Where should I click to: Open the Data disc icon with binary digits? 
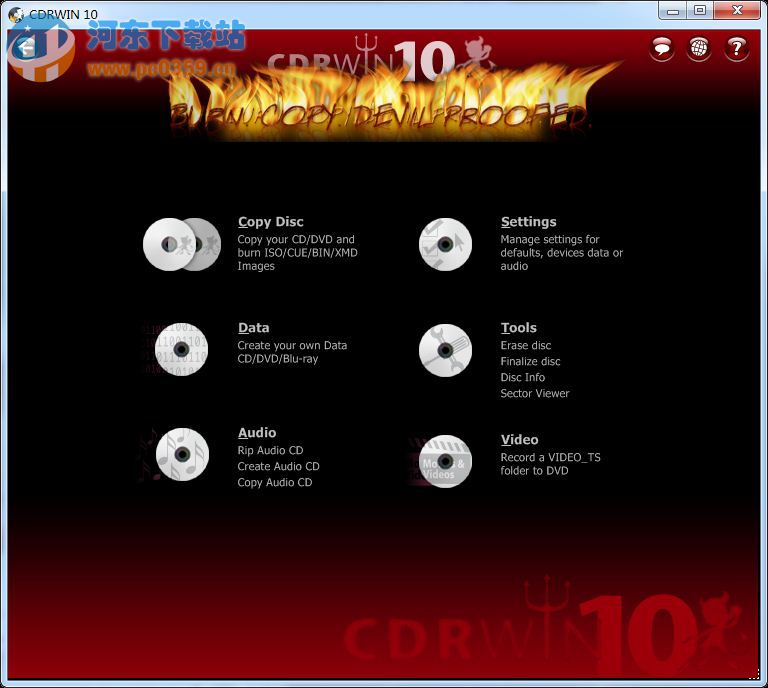tap(181, 350)
